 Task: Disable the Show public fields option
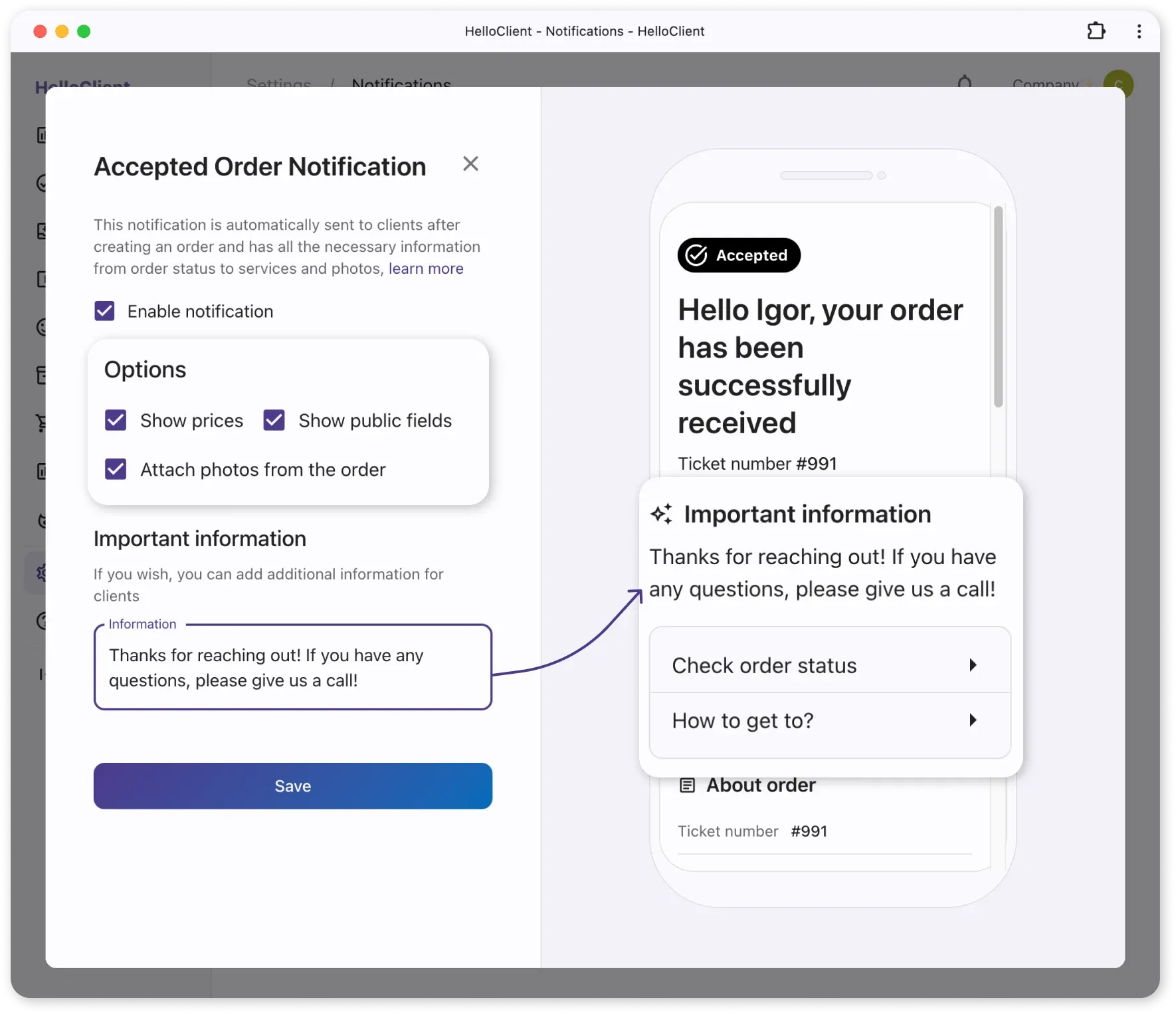tap(274, 421)
